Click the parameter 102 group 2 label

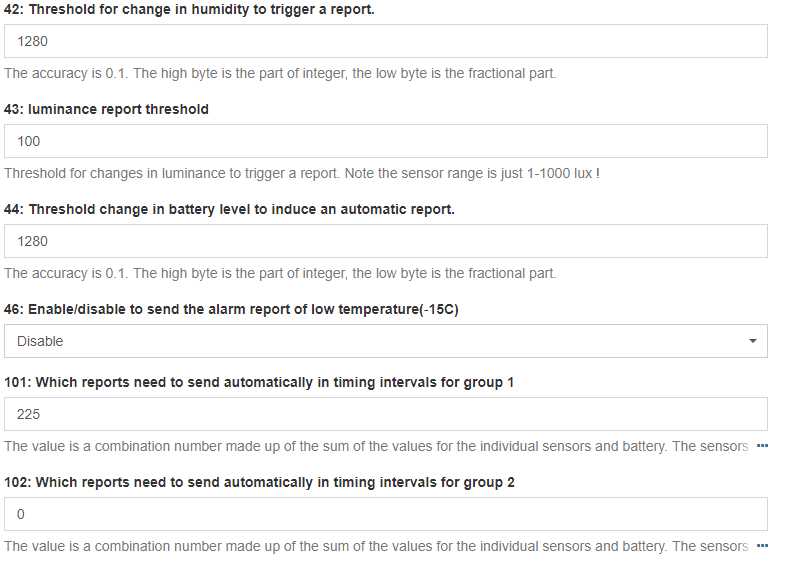(259, 482)
